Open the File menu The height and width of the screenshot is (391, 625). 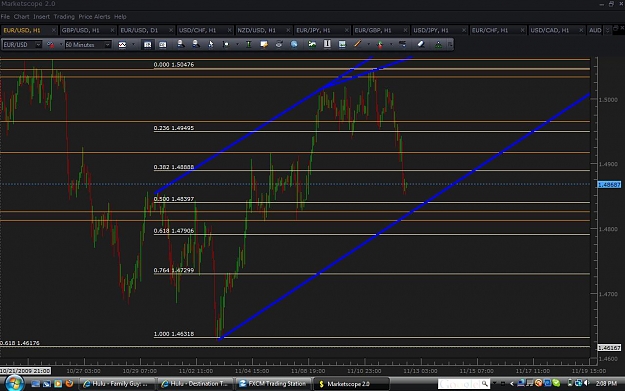pyautogui.click(x=5, y=17)
